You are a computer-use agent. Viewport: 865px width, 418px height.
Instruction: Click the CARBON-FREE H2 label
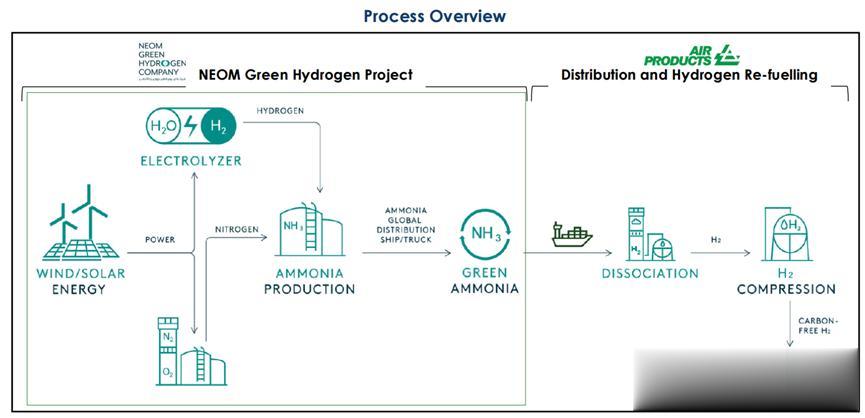click(819, 326)
